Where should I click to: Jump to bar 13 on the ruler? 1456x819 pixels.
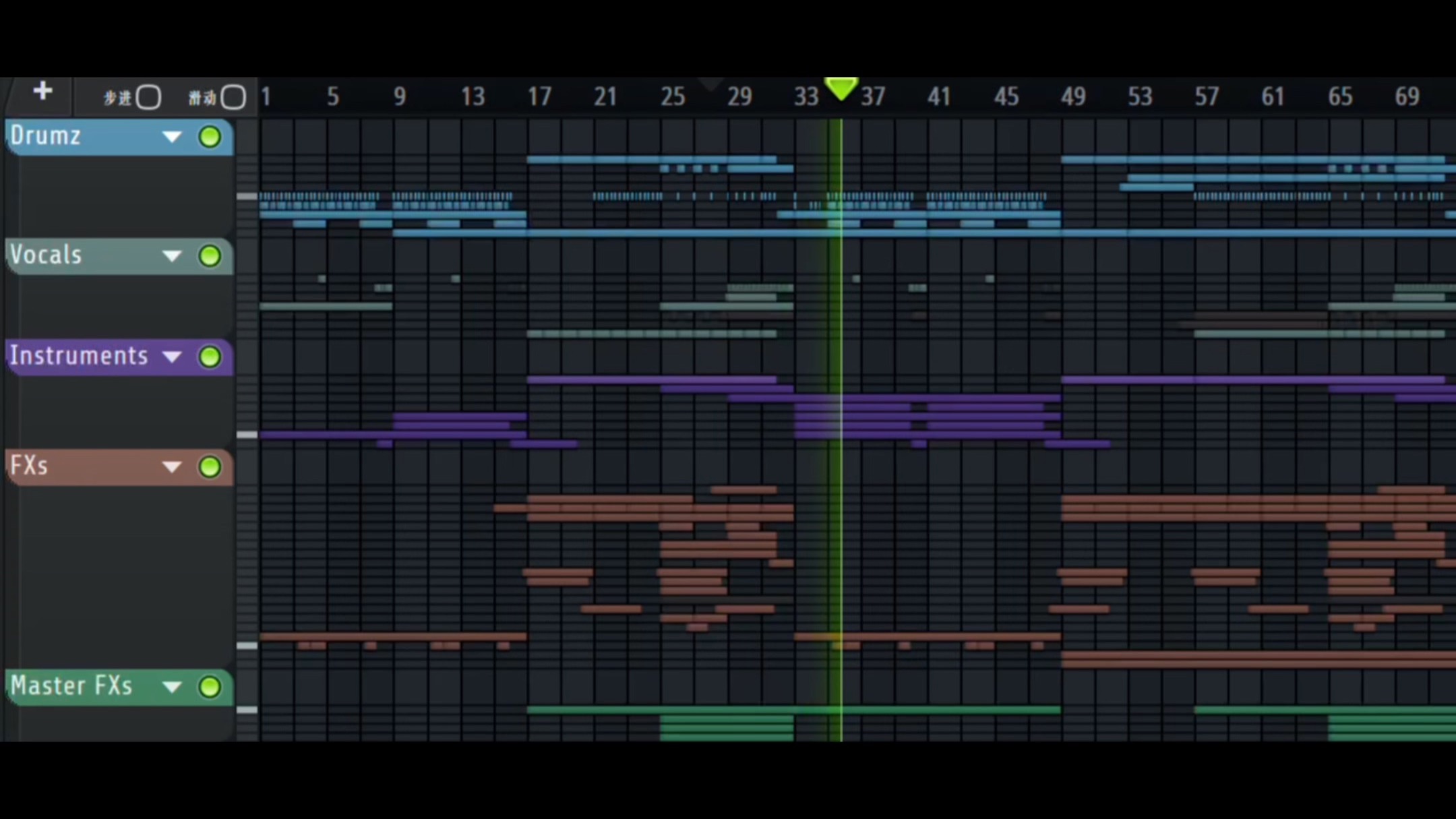click(x=473, y=97)
